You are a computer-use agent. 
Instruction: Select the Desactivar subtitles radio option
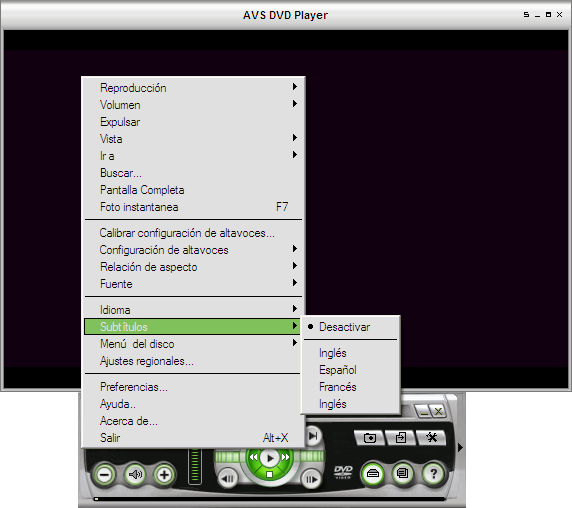[x=351, y=327]
